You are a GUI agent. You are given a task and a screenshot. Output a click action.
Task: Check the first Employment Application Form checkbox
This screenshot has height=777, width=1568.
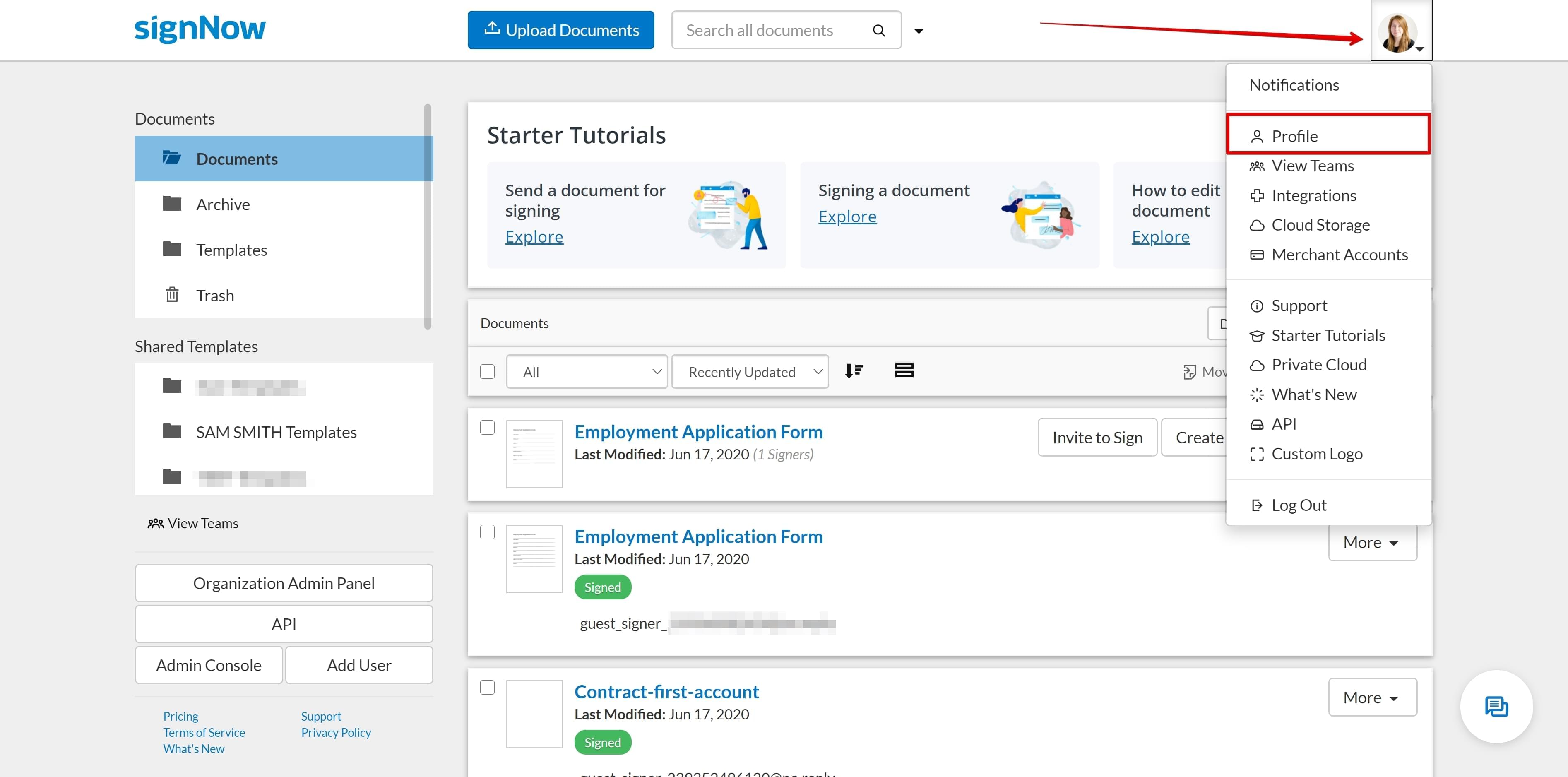(x=487, y=428)
